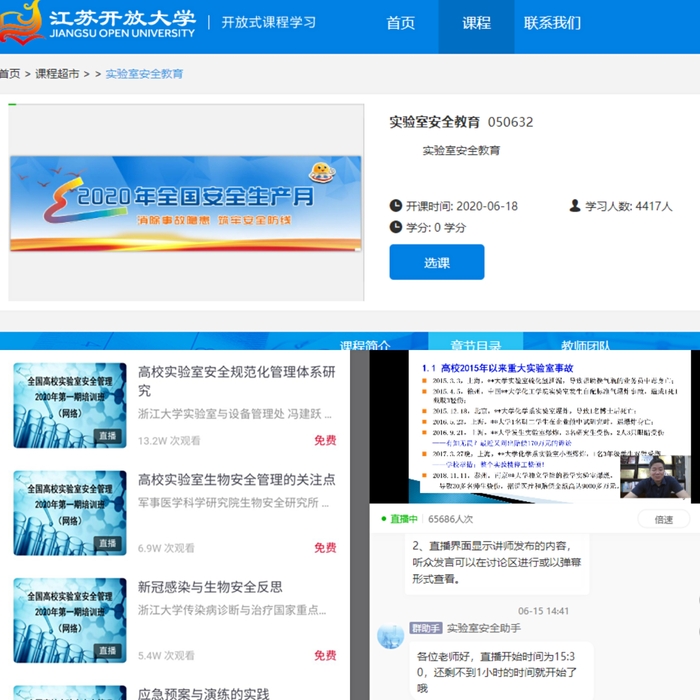This screenshot has height=700, width=700.
Task: Switch to the 章节目录 tab
Action: [x=475, y=346]
